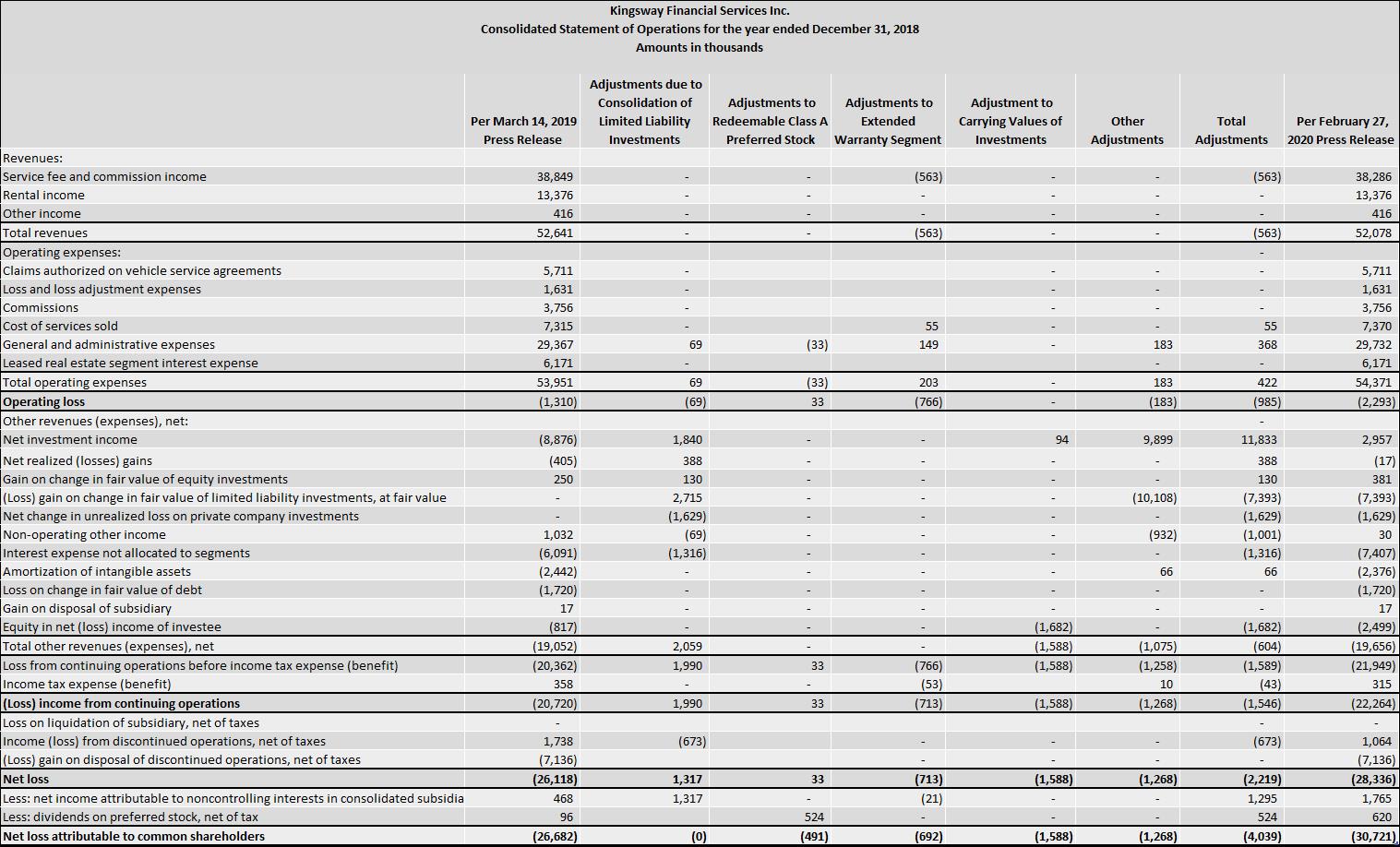Viewport: 1400px width, 847px height.
Task: Select 'Equity in net (loss) income of investee' label
Action: (x=113, y=626)
